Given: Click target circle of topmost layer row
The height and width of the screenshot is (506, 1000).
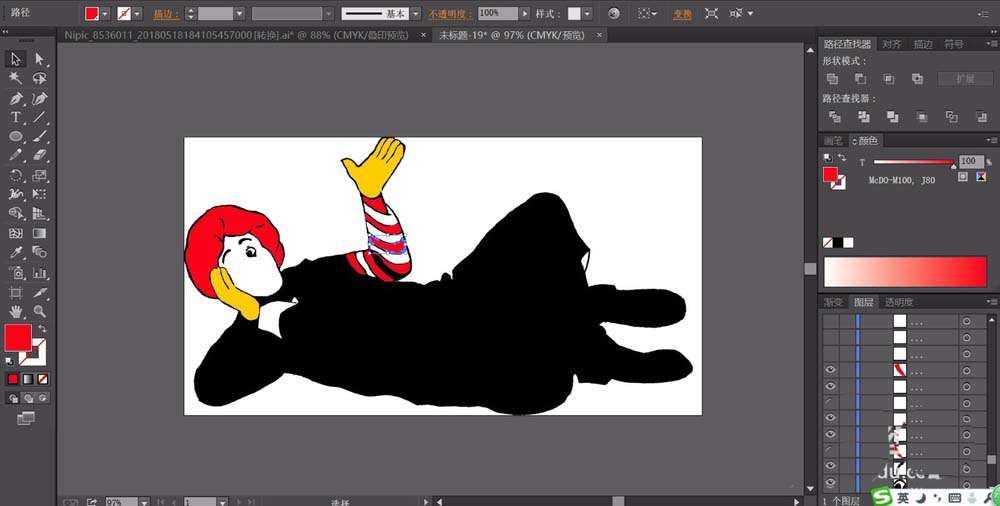Looking at the screenshot, I should pos(967,321).
